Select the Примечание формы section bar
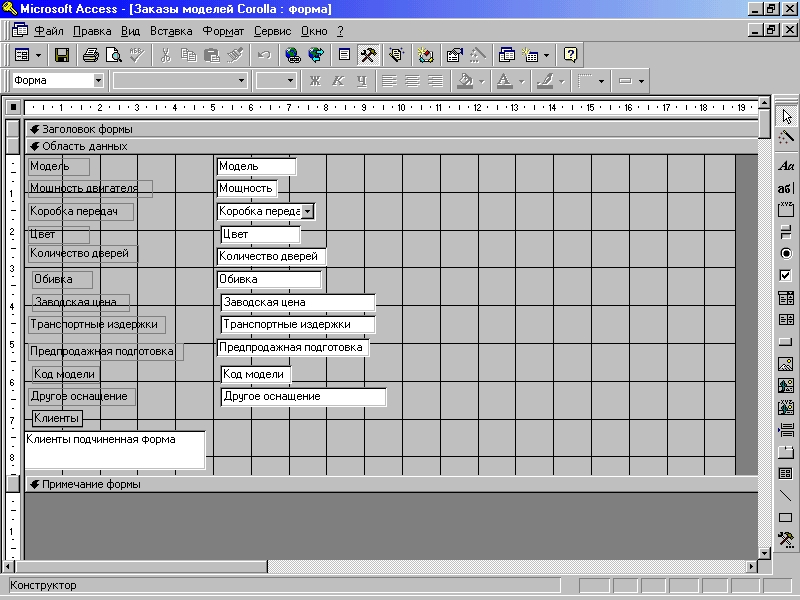Screen dimensions: 800x600 (391, 484)
